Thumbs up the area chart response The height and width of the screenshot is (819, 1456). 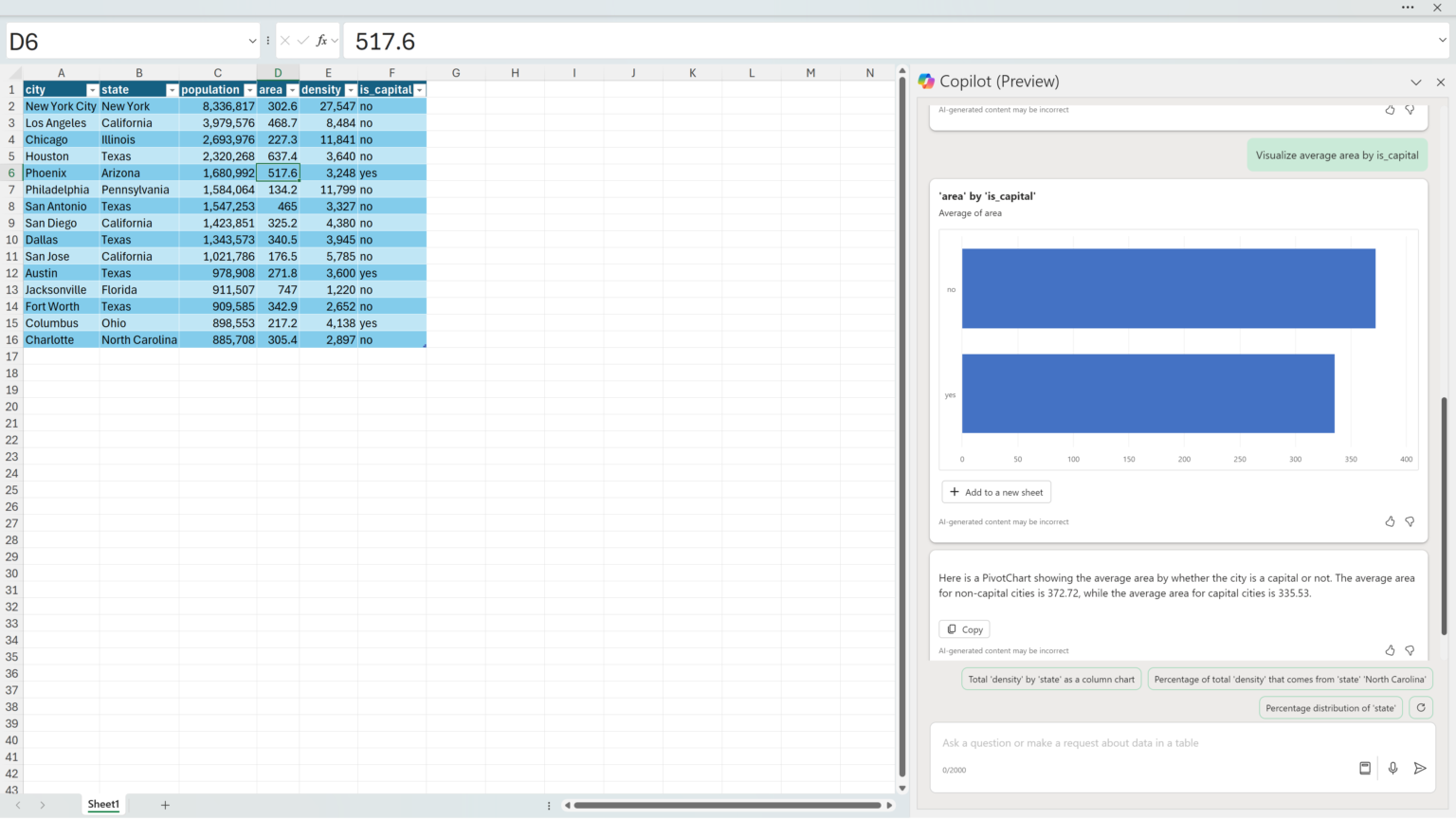1390,521
